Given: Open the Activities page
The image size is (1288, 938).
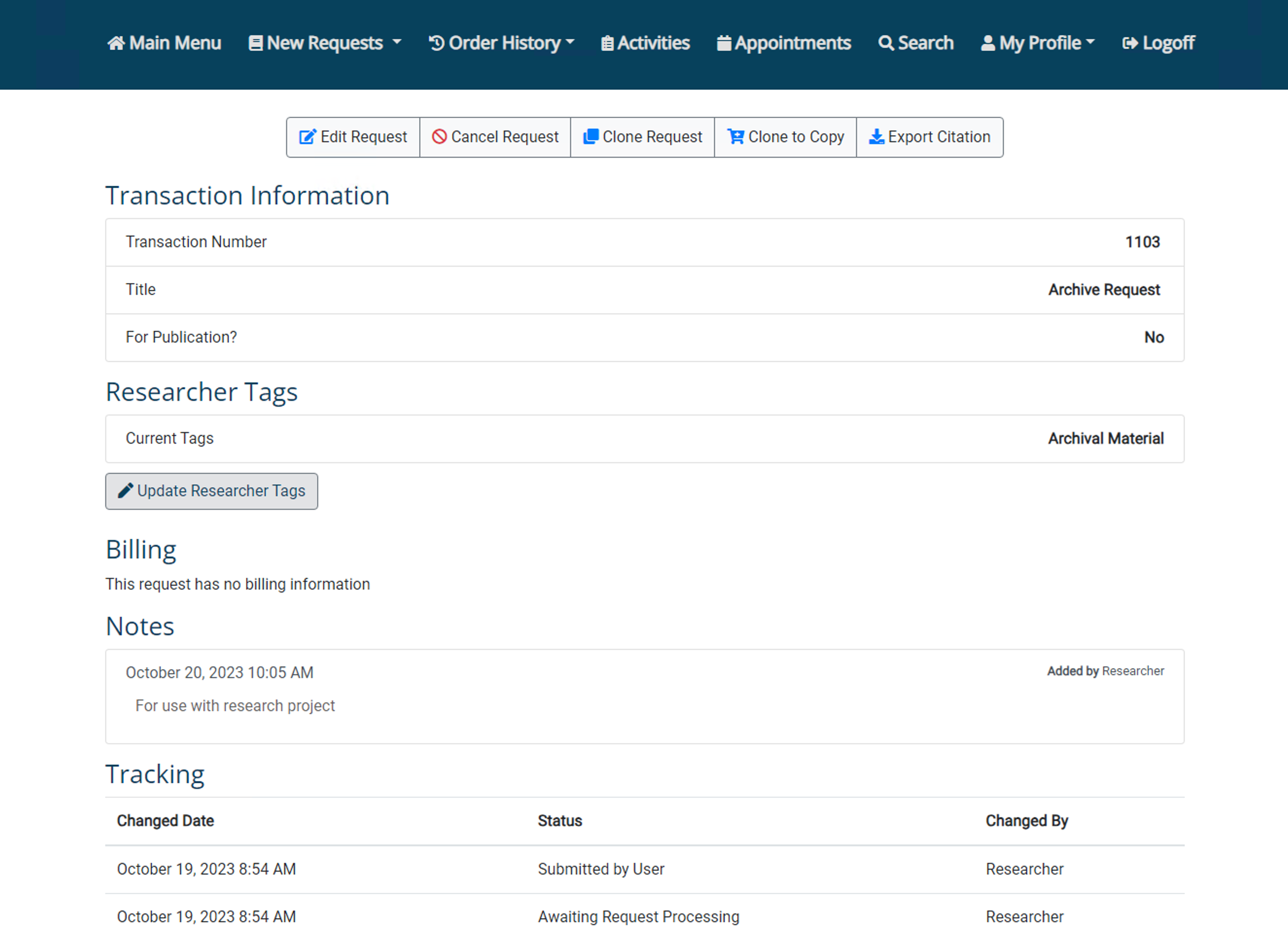Looking at the screenshot, I should (644, 42).
